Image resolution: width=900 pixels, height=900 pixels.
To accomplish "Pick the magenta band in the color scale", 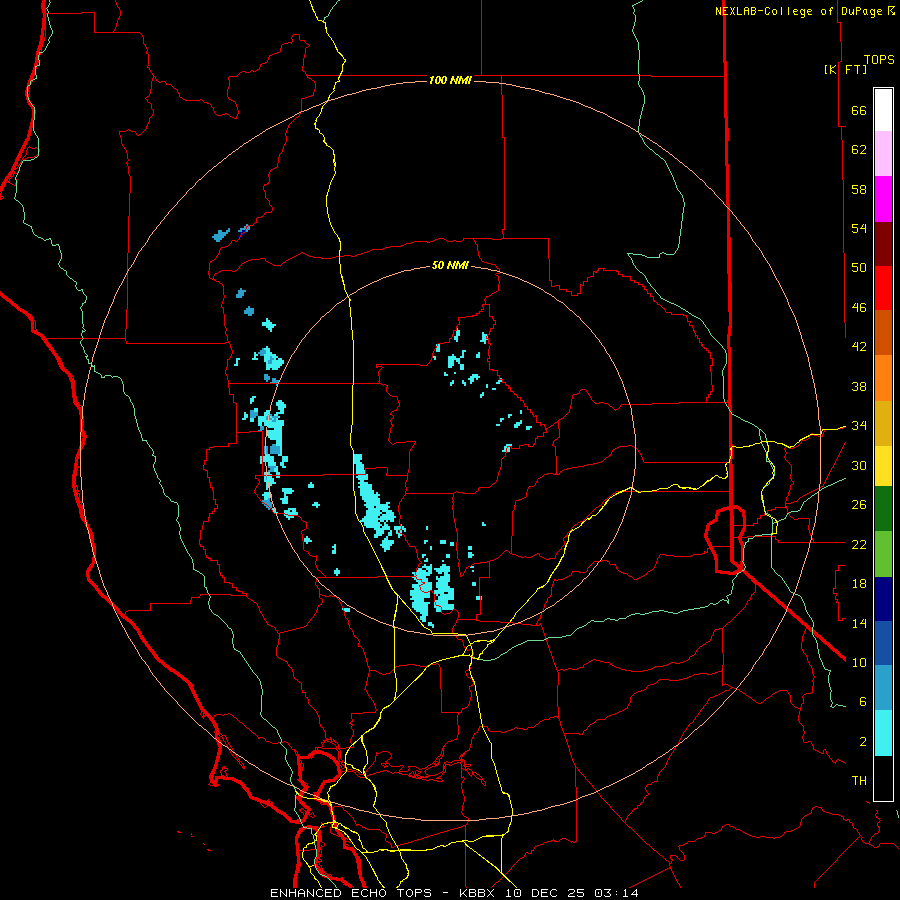I will [883, 199].
